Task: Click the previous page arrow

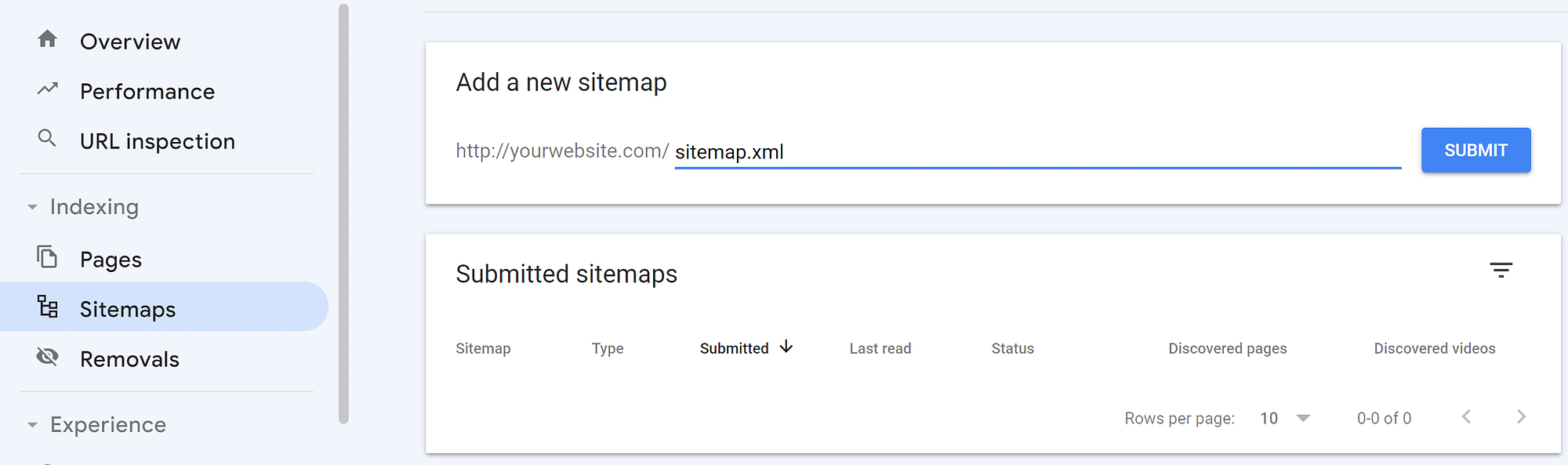Action: coord(1466,417)
